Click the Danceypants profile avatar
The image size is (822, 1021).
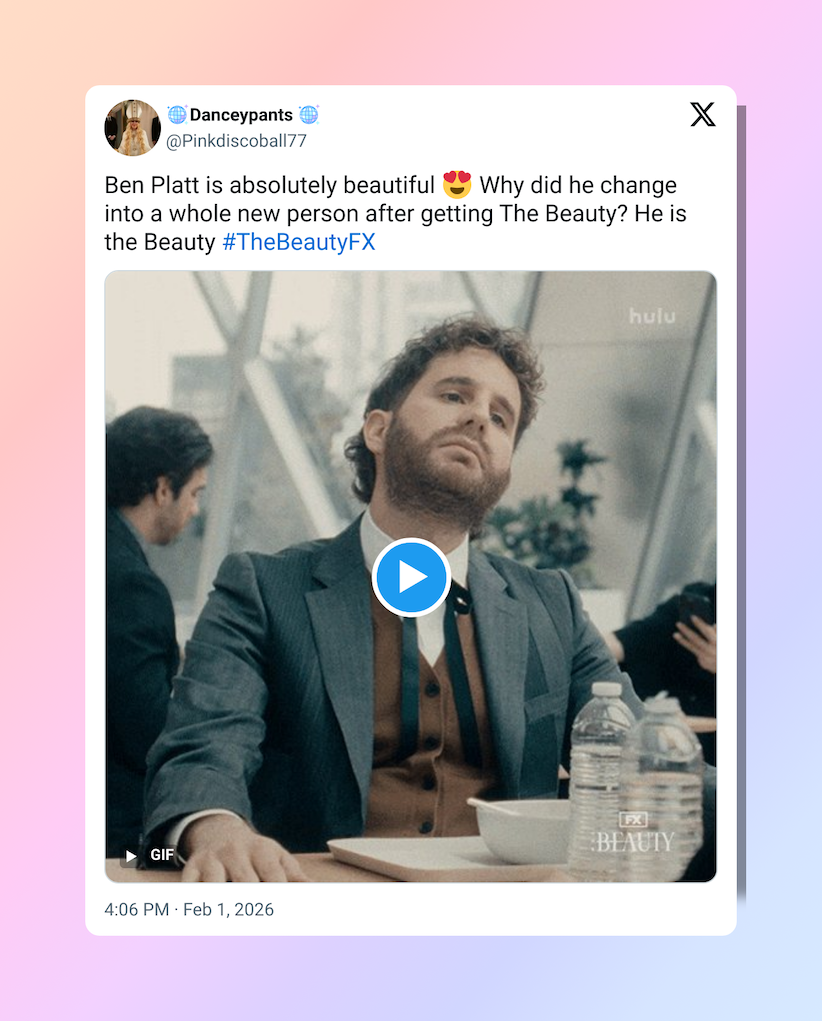click(132, 128)
